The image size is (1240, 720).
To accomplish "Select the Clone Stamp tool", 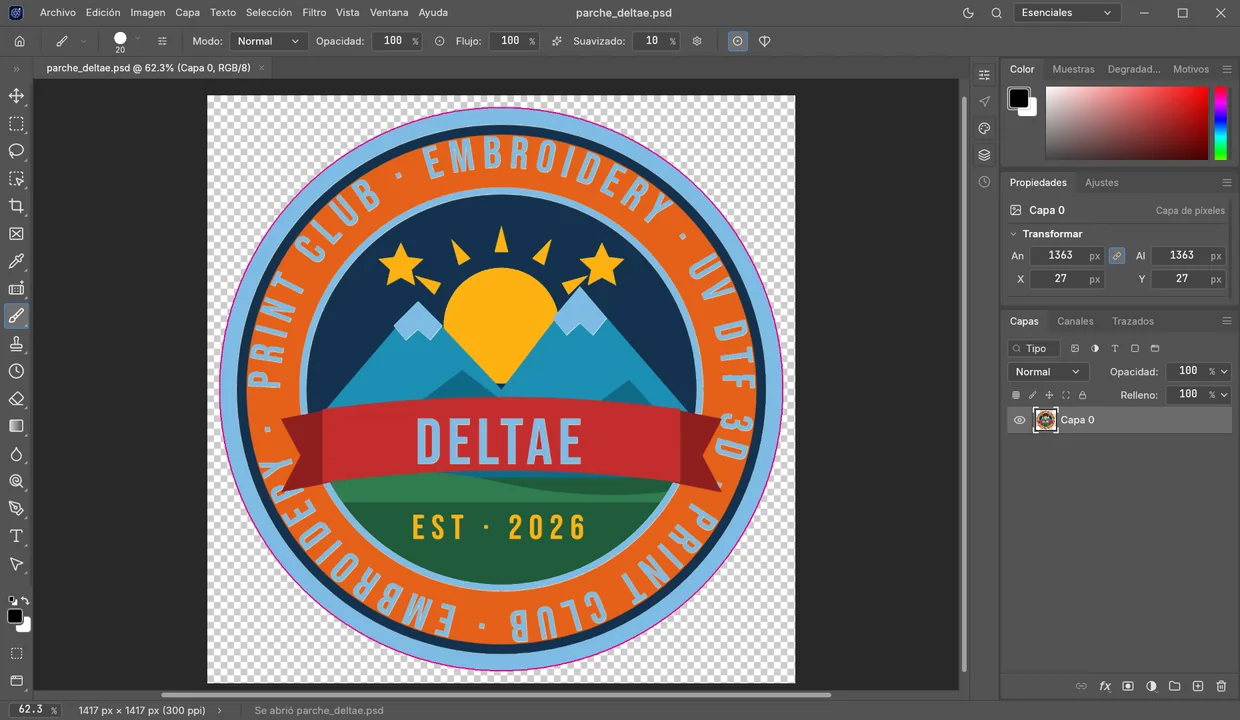I will click(x=16, y=343).
